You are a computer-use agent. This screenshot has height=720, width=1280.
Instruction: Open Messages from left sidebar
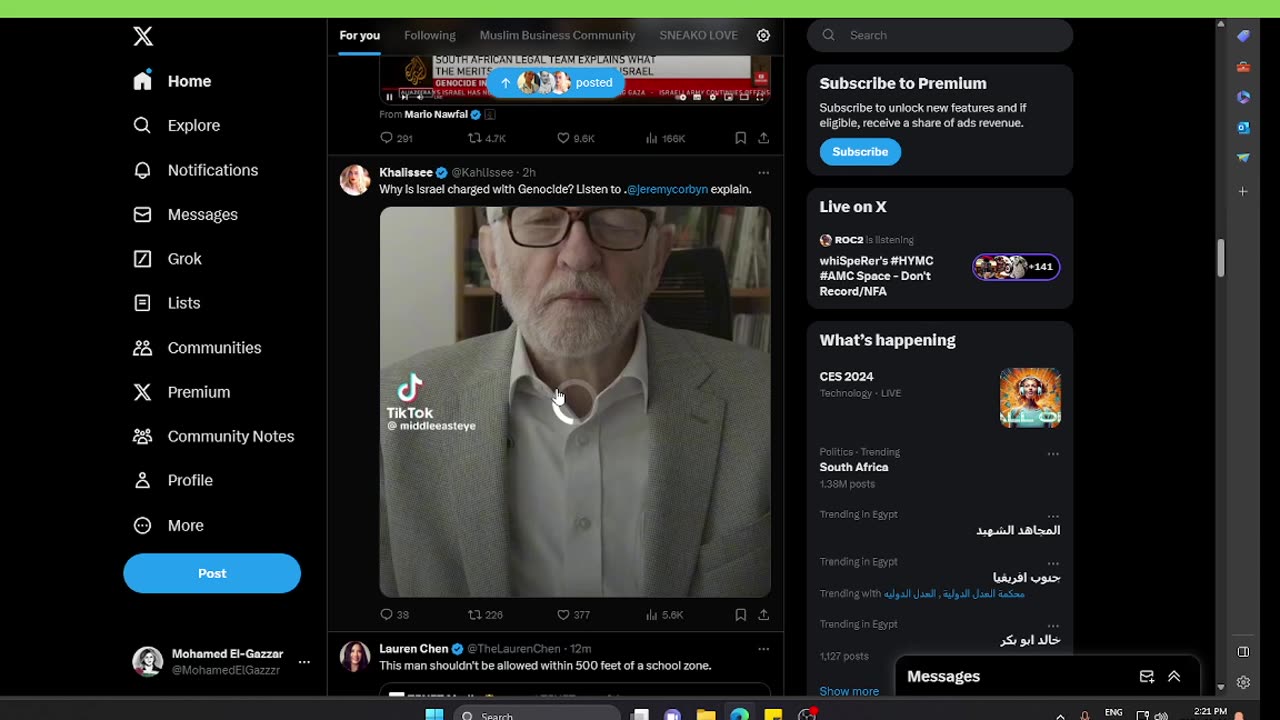[185, 214]
